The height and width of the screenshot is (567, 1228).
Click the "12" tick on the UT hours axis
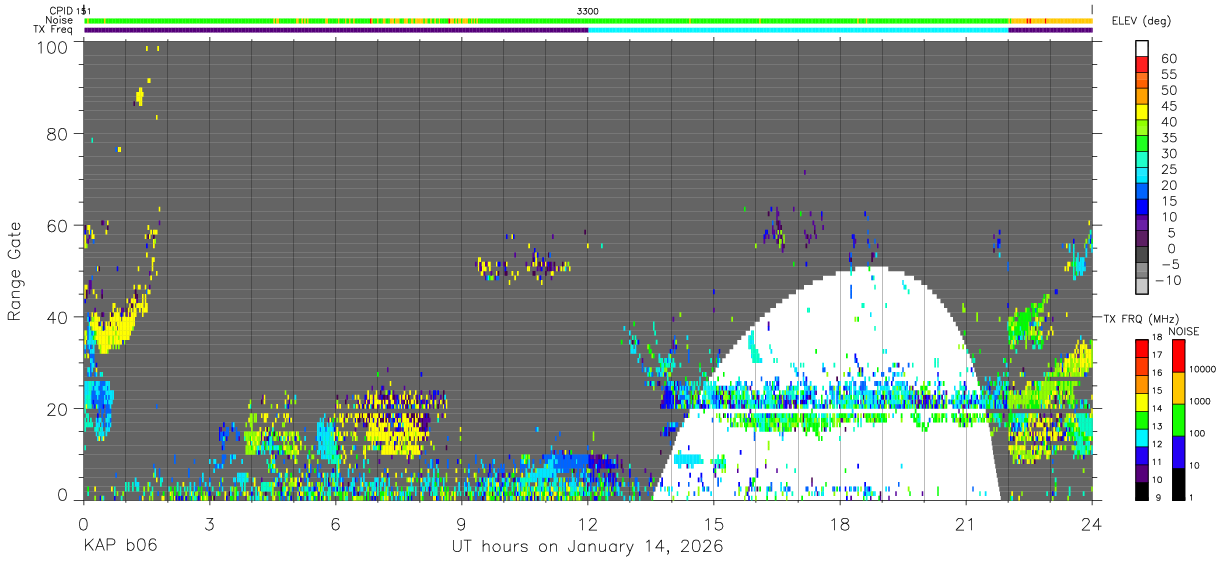tap(587, 523)
